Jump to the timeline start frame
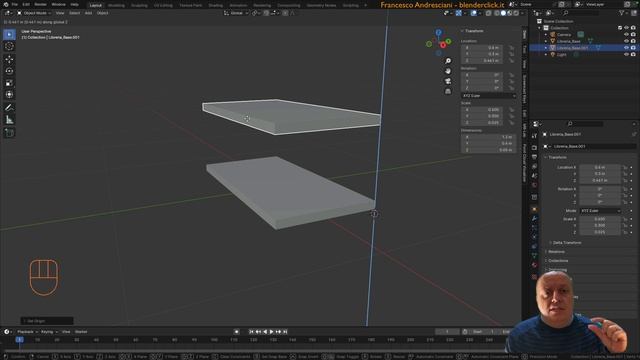 pos(251,332)
